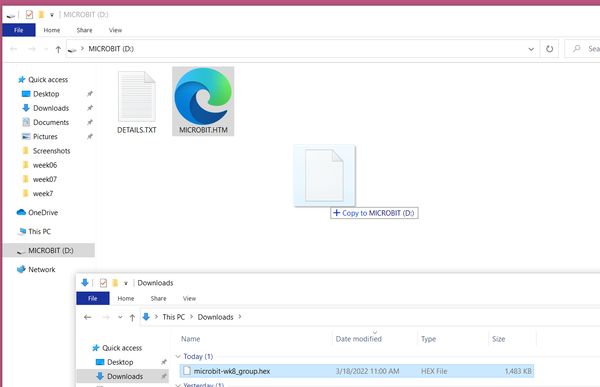
Task: Expand chevron after Downloads in breadcrumb
Action: (x=240, y=317)
